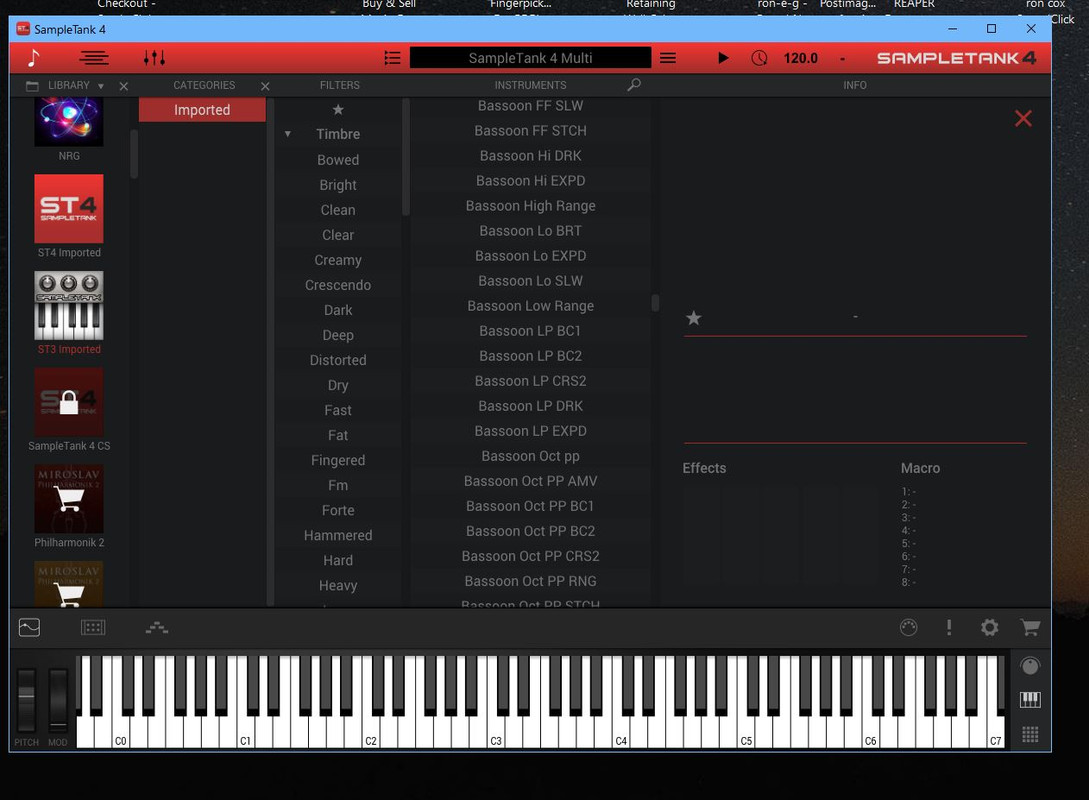Toggle the Creamy timbre filter

pyautogui.click(x=338, y=260)
